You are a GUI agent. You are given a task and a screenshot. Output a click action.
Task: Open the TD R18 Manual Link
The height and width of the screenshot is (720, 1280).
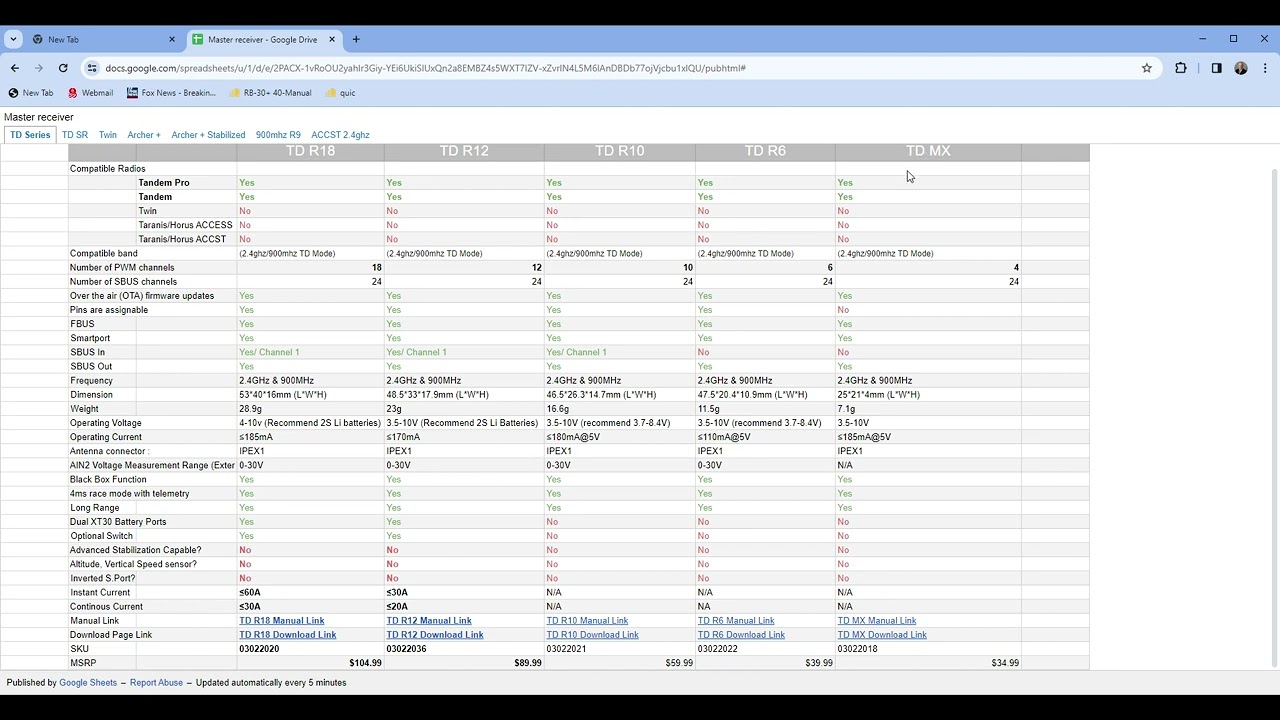click(282, 621)
